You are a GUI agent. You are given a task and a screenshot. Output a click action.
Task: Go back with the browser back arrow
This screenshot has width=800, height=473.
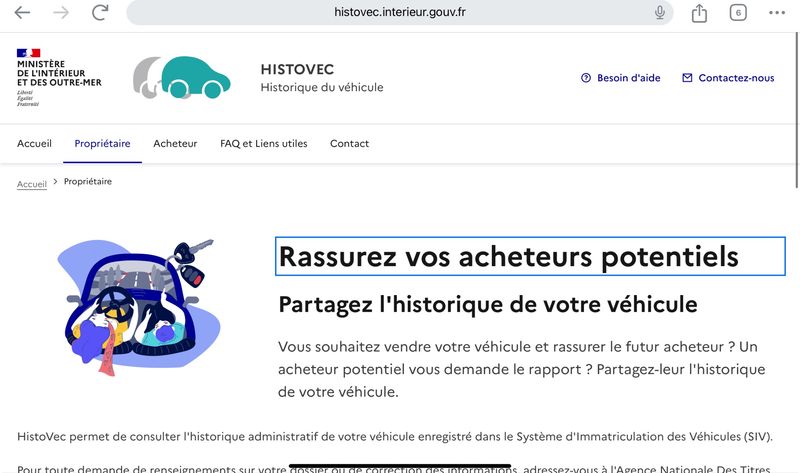tap(22, 13)
